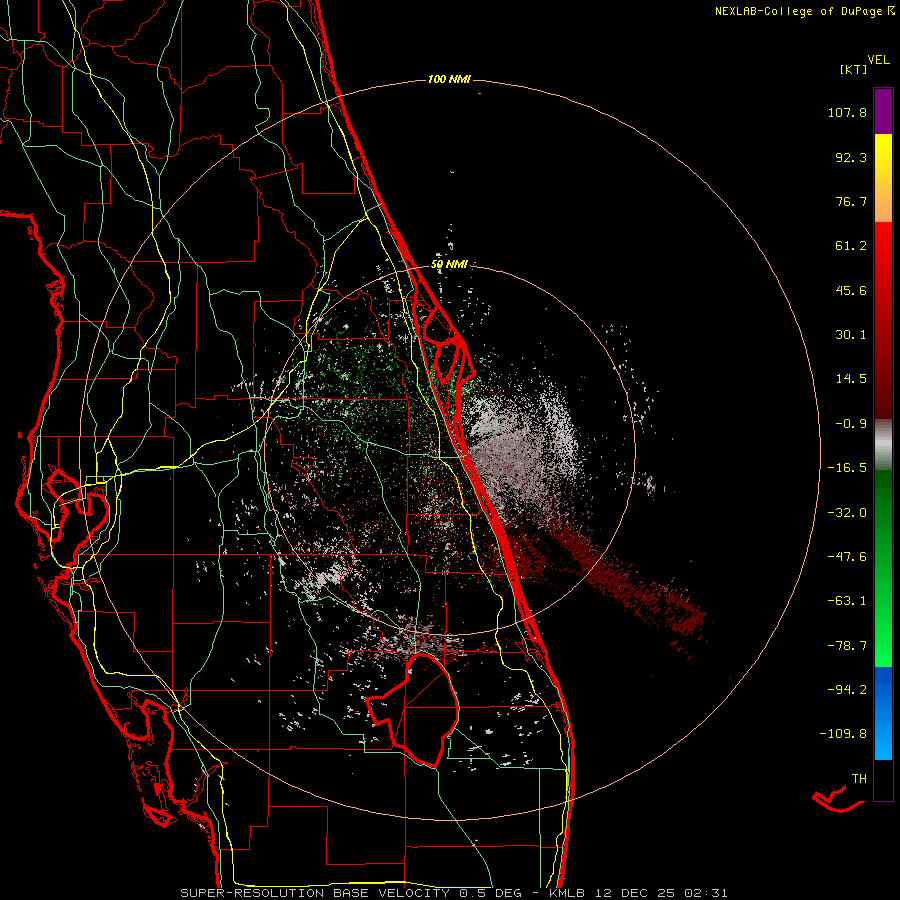The width and height of the screenshot is (900, 900).
Task: Click the purple segment of the color bar
Action: (x=883, y=112)
